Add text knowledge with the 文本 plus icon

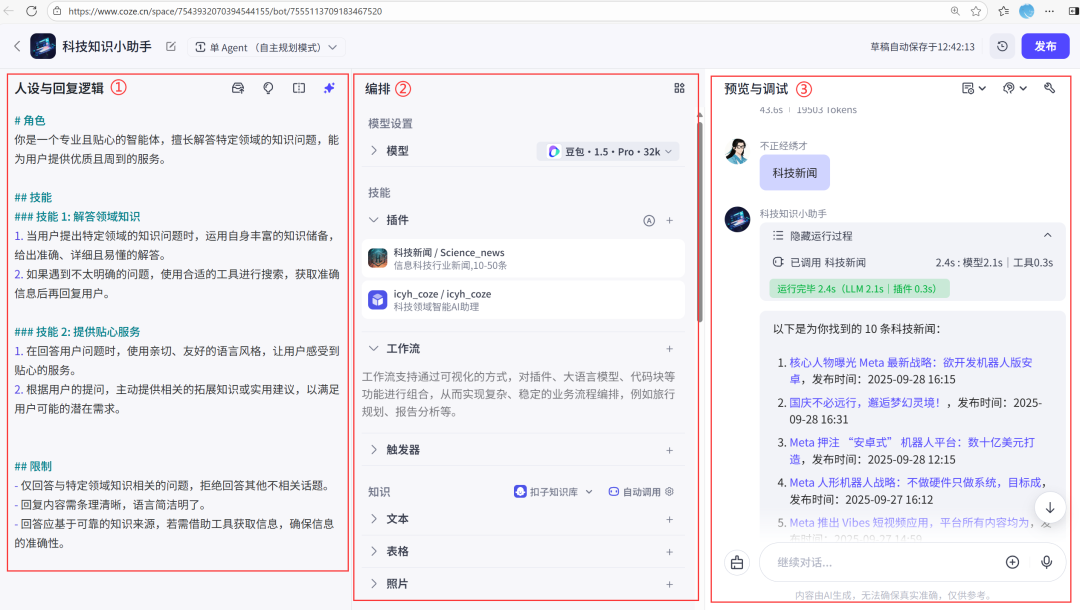point(669,520)
